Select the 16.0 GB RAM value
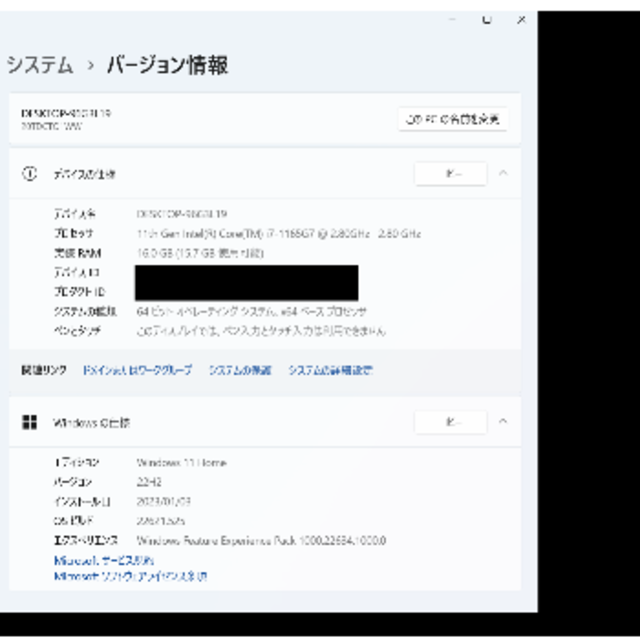 pos(200,253)
